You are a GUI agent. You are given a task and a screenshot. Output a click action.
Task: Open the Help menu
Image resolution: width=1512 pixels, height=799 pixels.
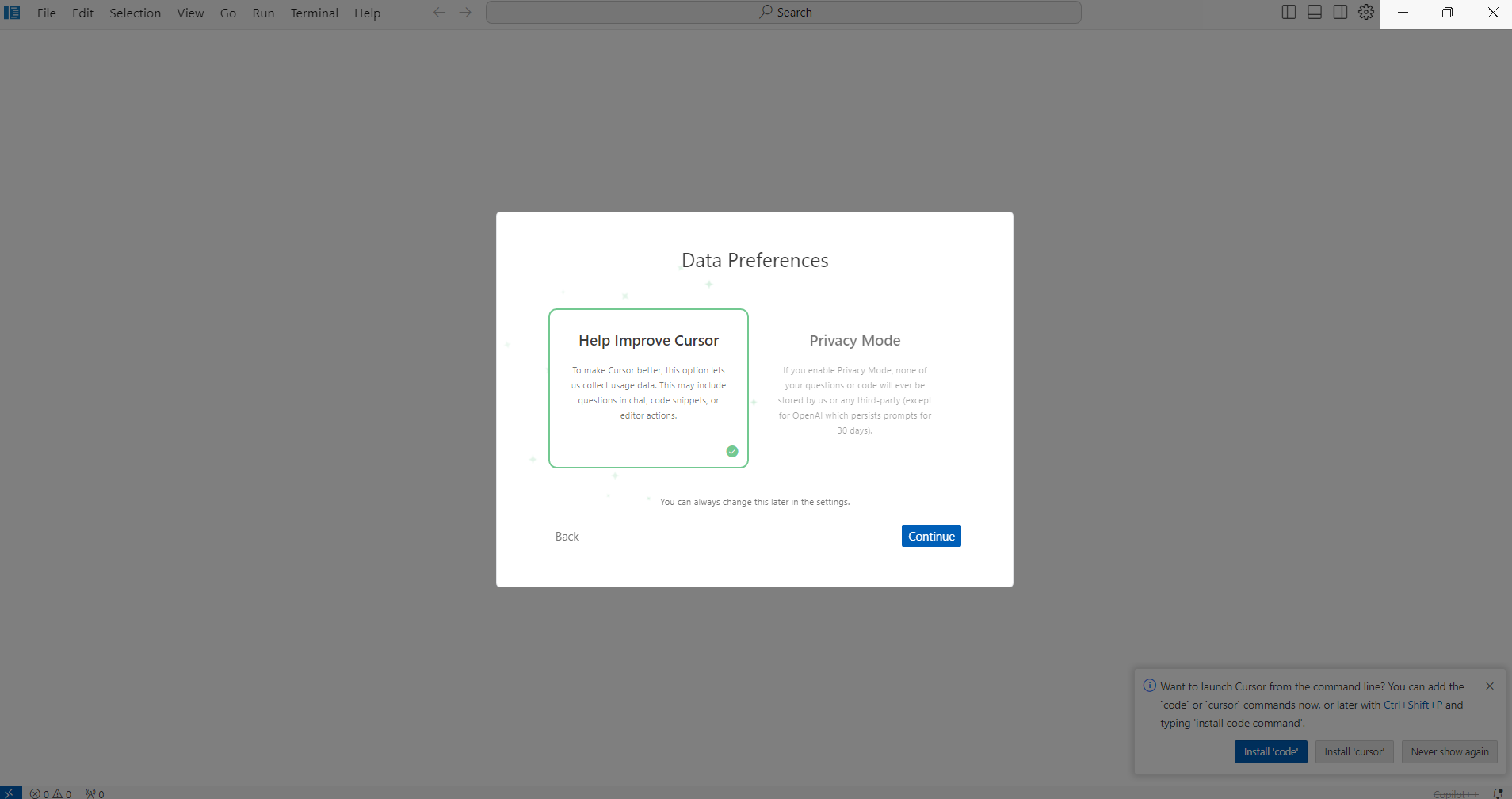367,13
